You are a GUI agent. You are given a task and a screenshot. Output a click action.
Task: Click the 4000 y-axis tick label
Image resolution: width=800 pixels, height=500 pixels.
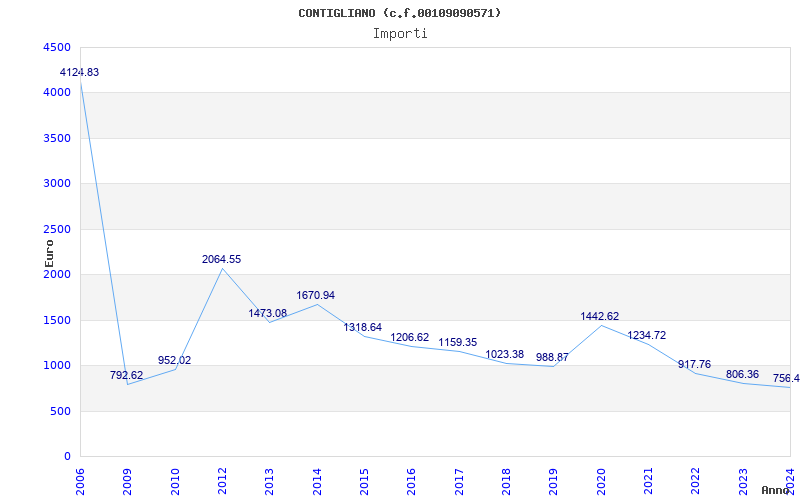[x=58, y=93]
